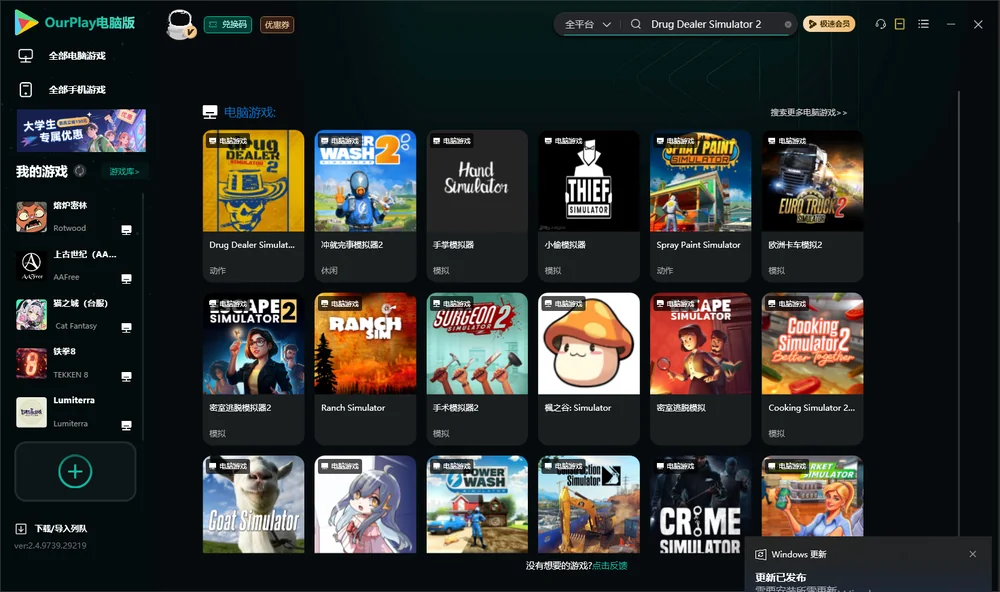The width and height of the screenshot is (1000, 592).
Task: Click the 优惠券 coupon button
Action: [x=277, y=25]
